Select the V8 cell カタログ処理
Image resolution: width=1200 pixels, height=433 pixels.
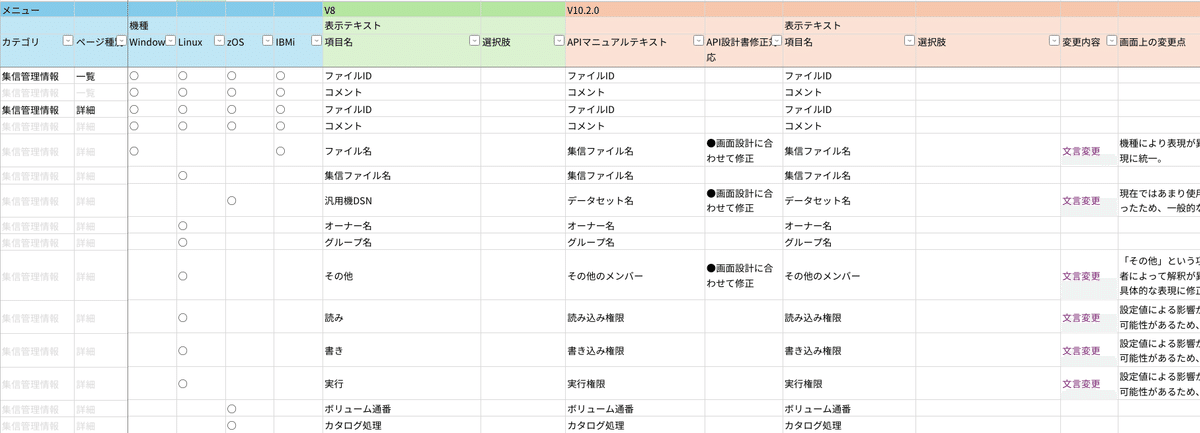tap(401, 425)
